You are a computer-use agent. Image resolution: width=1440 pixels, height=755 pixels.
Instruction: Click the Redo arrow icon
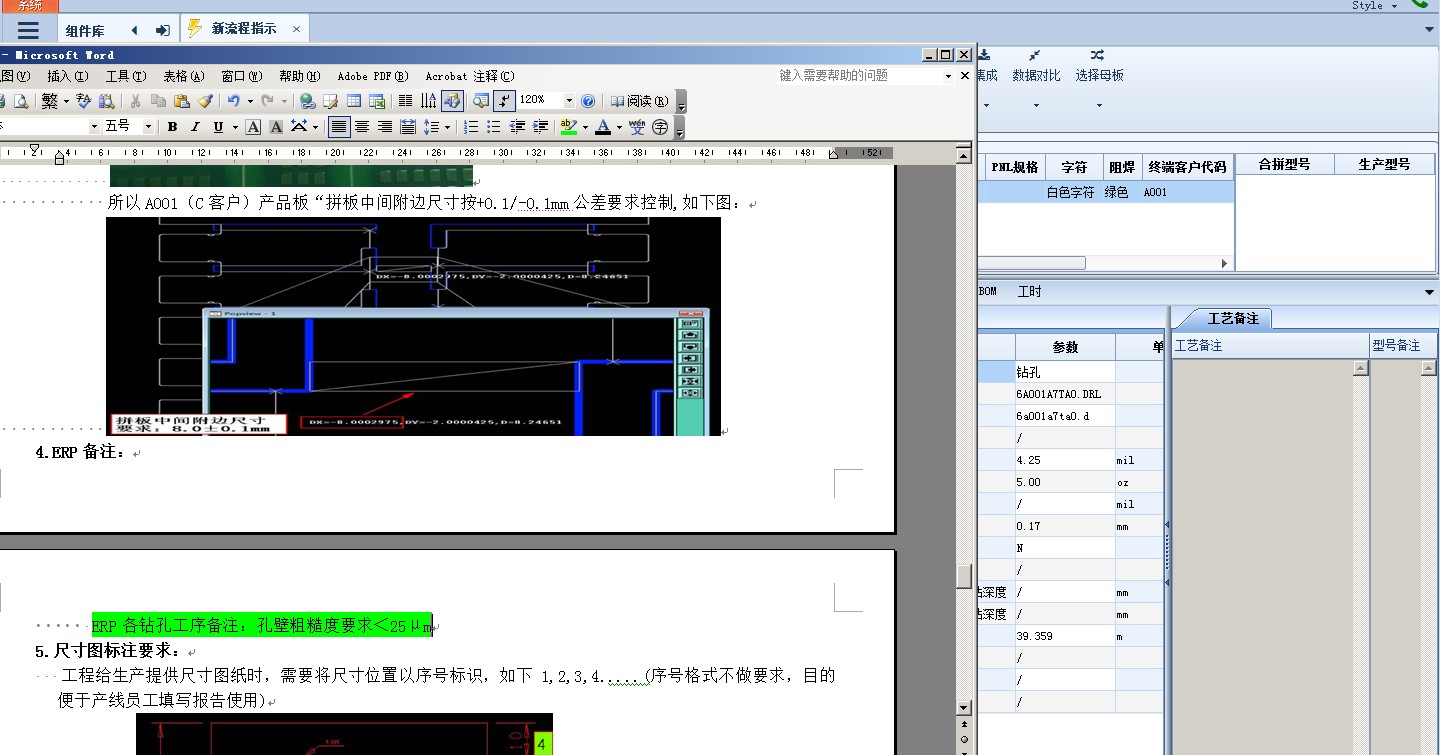266,101
